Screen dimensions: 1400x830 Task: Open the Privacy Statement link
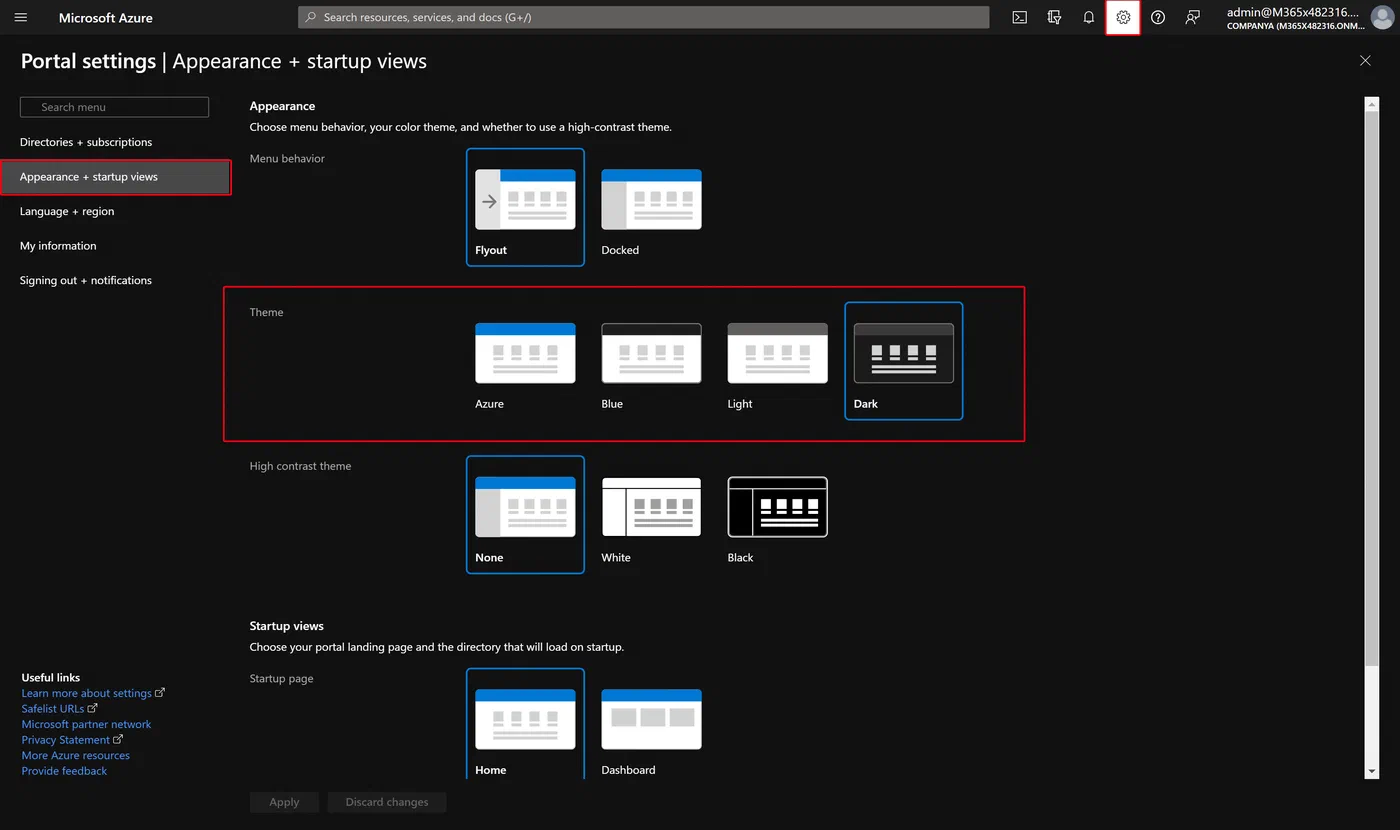(72, 740)
